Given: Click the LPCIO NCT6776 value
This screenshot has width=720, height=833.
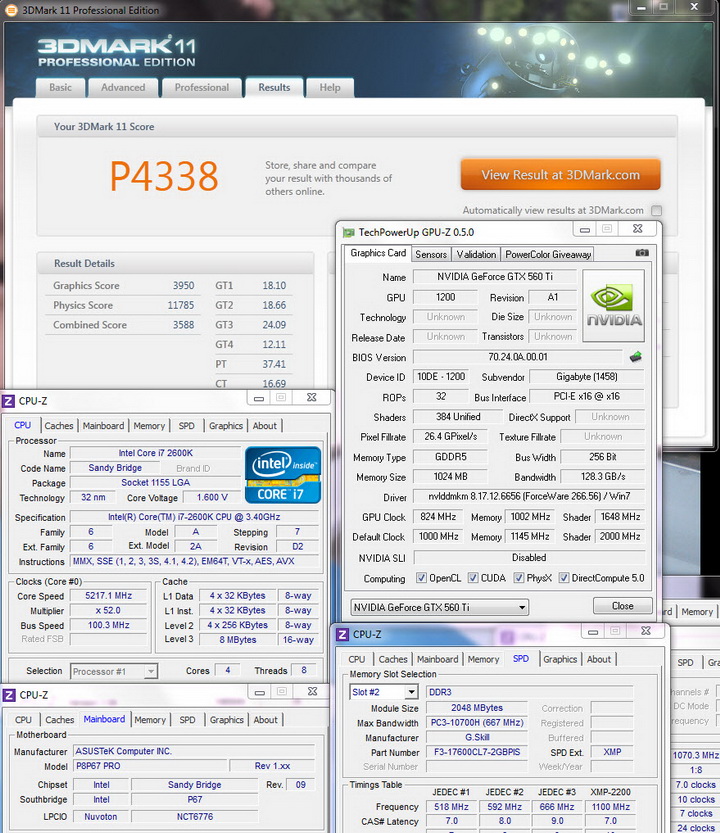Looking at the screenshot, I should 194,817.
